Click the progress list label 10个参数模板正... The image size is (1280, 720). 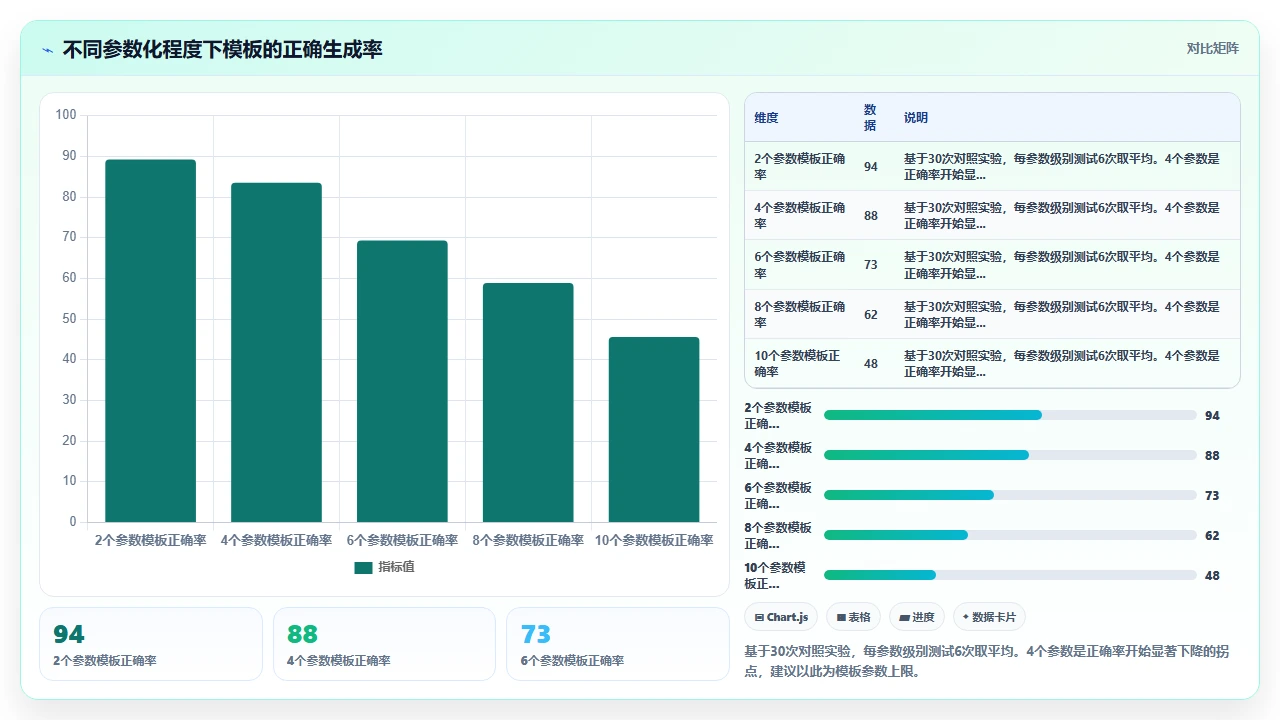coord(778,575)
